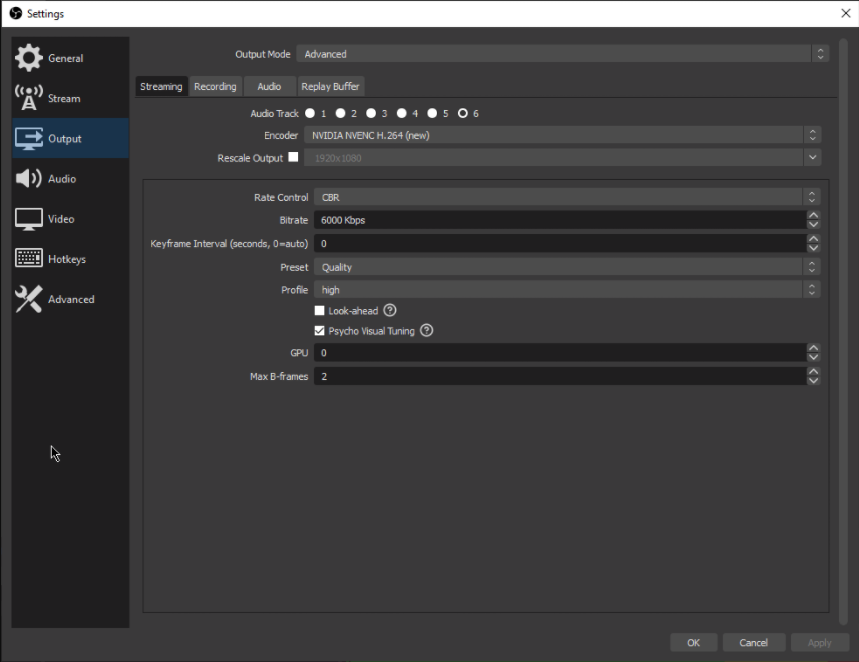859x662 pixels.
Task: Enable the Look-ahead checkbox
Action: coord(320,311)
